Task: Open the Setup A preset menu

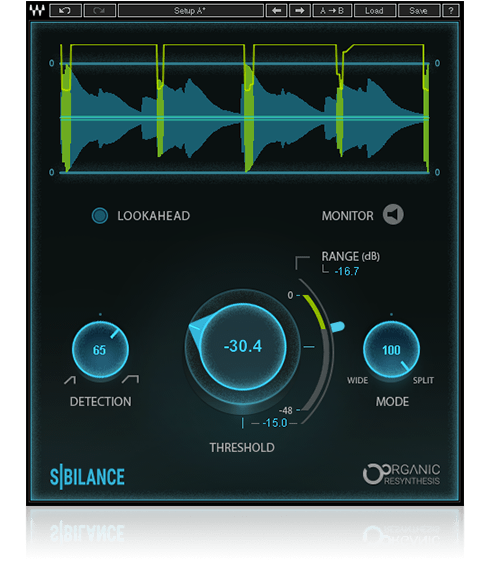Action: [x=191, y=10]
